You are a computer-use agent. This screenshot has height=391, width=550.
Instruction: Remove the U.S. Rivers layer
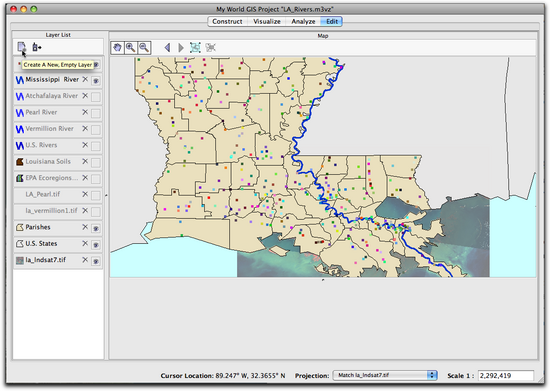tap(85, 145)
